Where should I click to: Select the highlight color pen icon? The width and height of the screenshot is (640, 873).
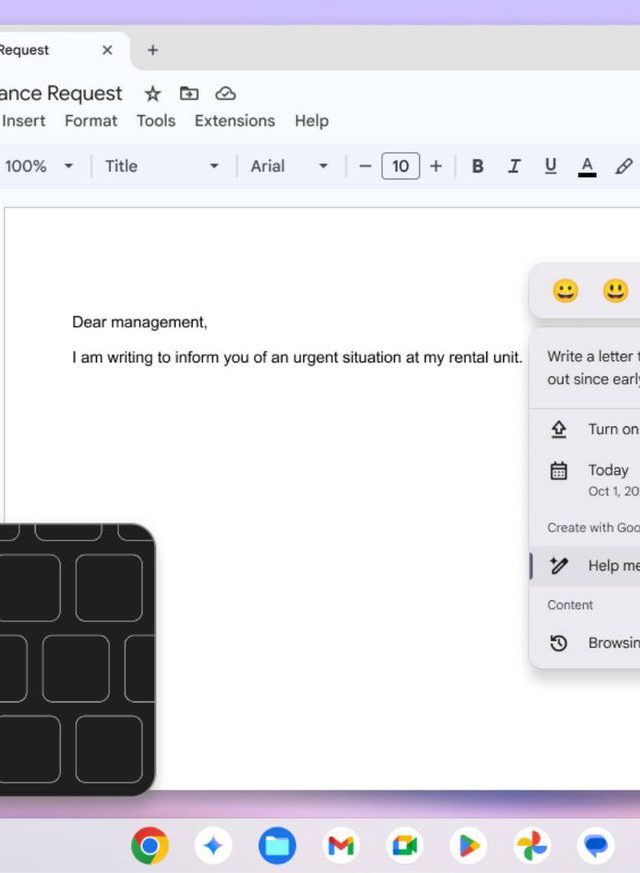coord(624,166)
